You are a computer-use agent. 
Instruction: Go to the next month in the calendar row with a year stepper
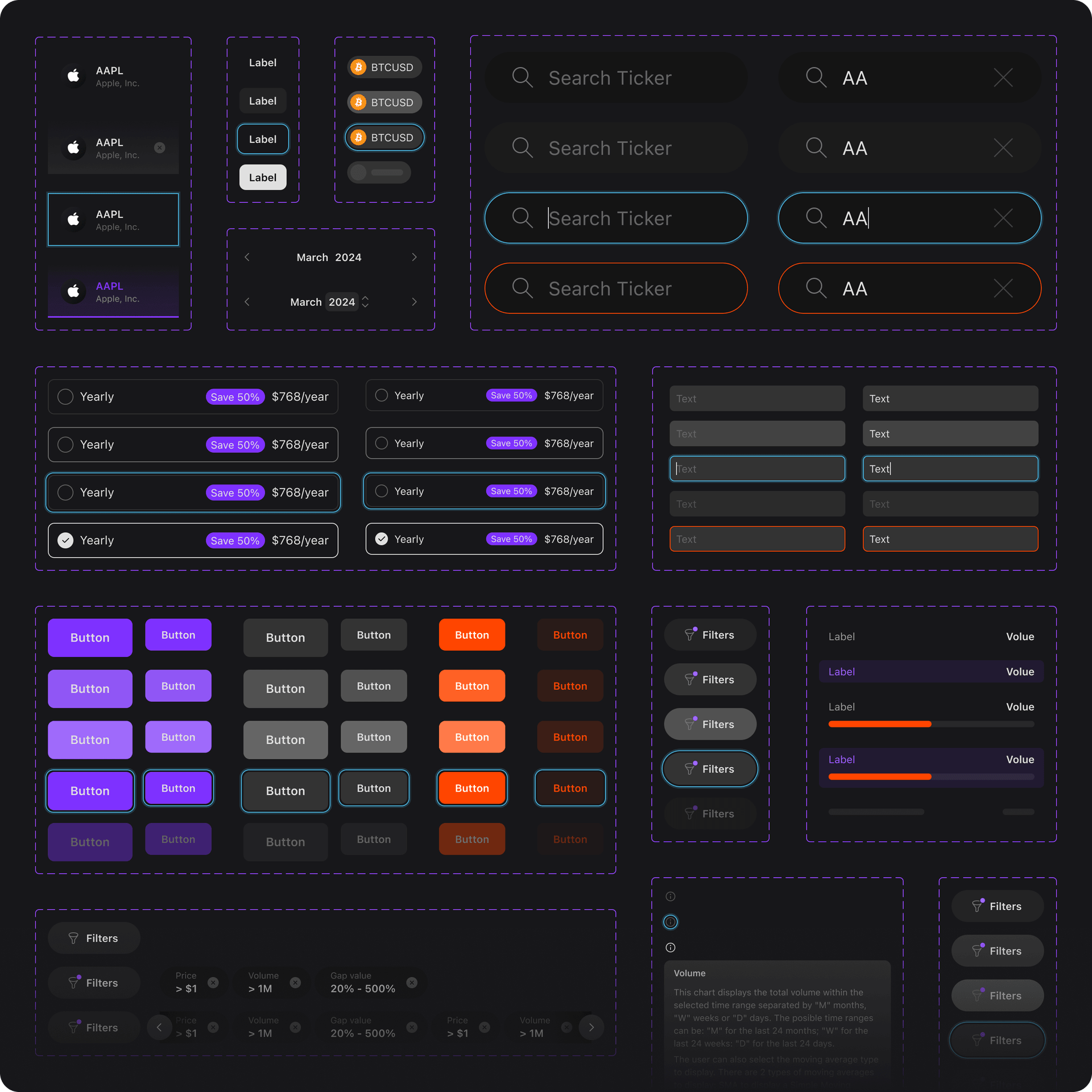414,302
